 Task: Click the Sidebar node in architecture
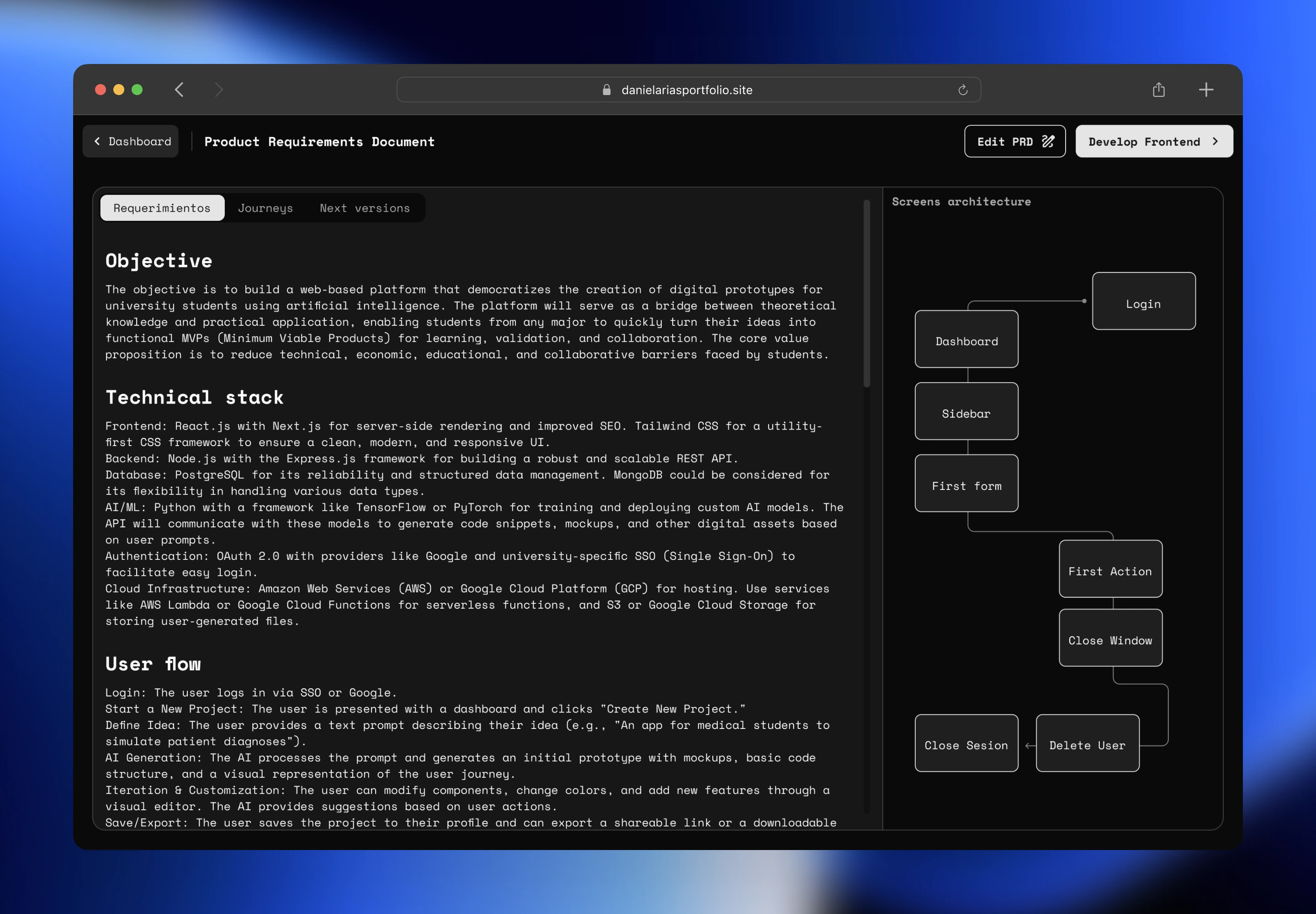tap(966, 411)
